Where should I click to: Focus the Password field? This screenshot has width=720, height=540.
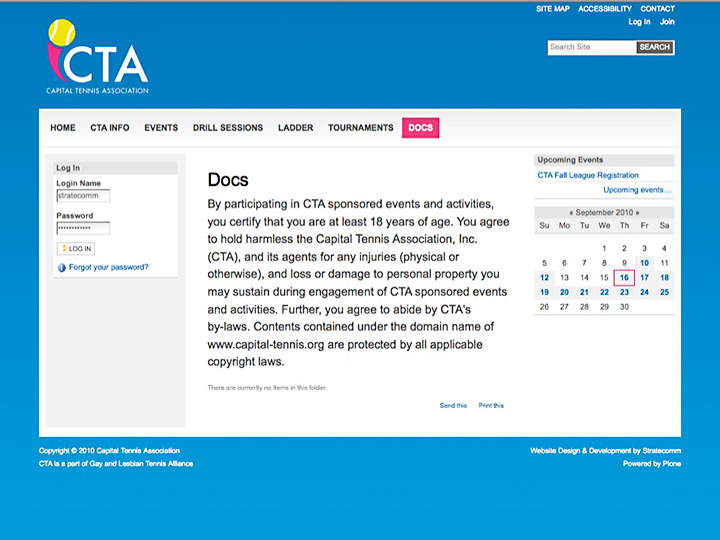pos(83,228)
